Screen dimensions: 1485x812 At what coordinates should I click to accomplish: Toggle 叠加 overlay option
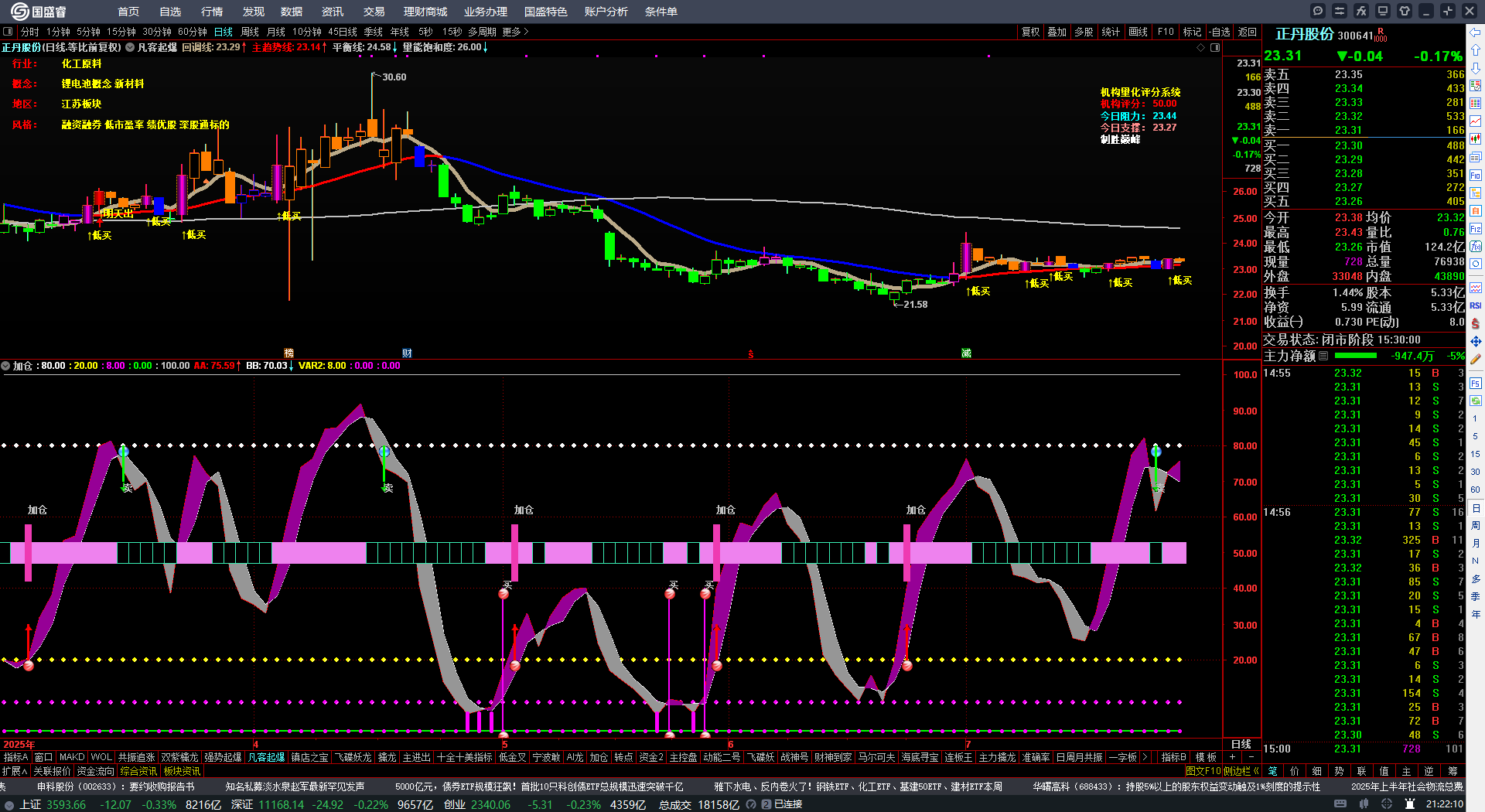1057,32
